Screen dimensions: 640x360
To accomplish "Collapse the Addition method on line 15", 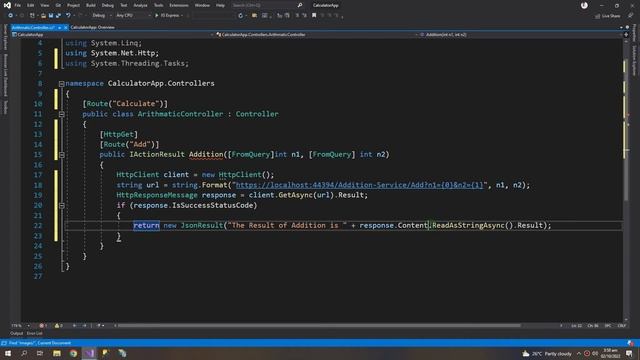I will pos(61,155).
